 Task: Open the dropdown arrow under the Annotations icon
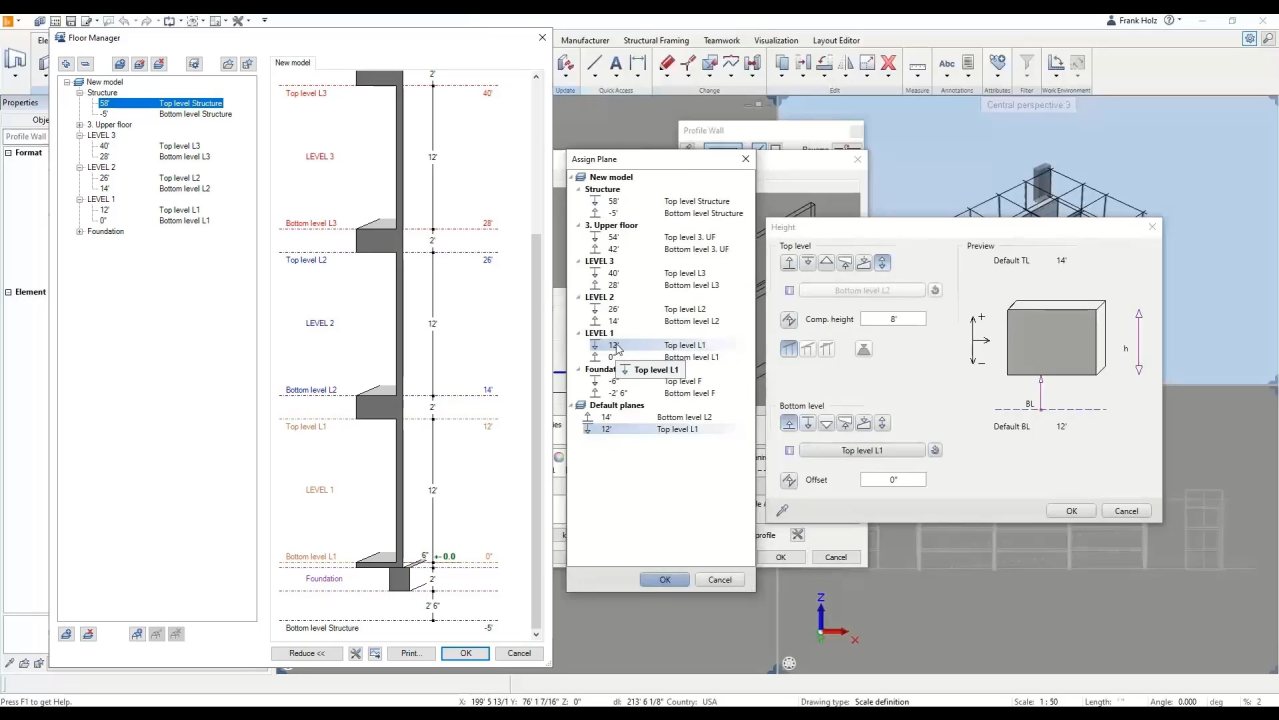tap(968, 76)
